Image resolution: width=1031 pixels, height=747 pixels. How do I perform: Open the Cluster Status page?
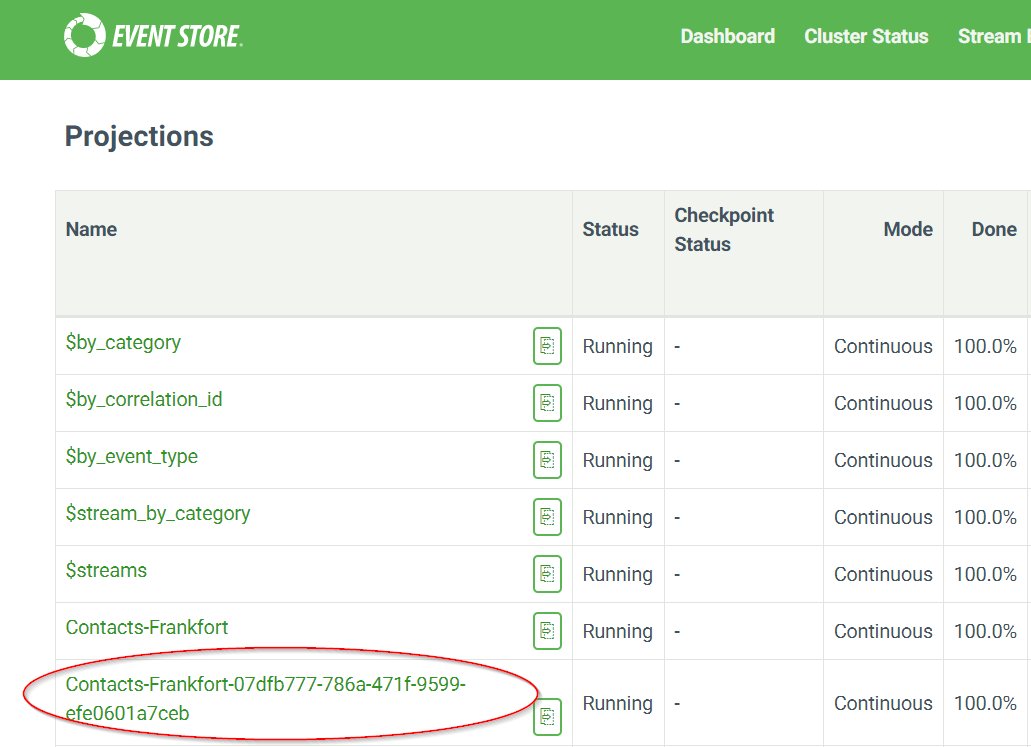point(866,36)
